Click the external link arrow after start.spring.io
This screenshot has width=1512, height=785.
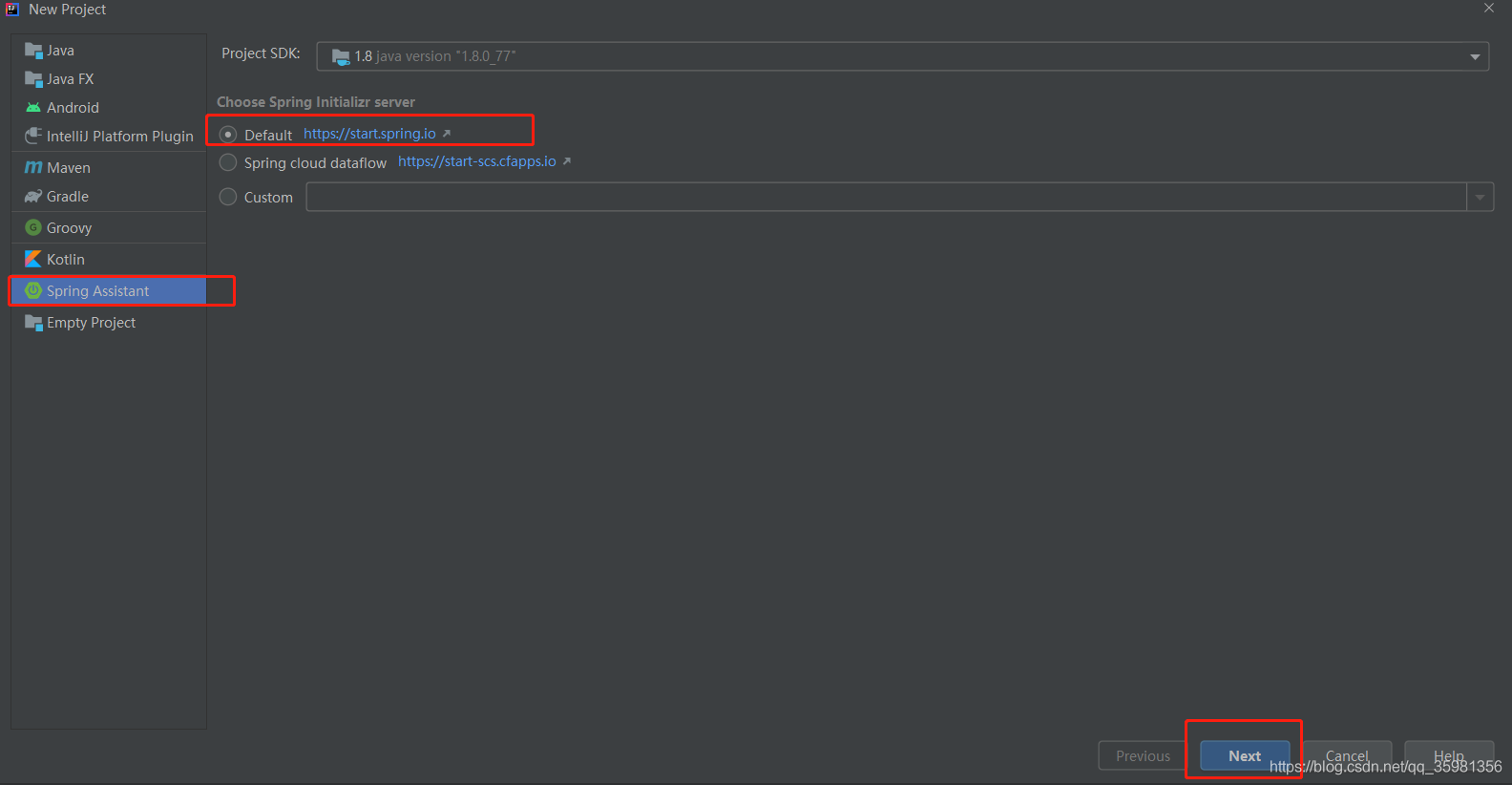446,134
